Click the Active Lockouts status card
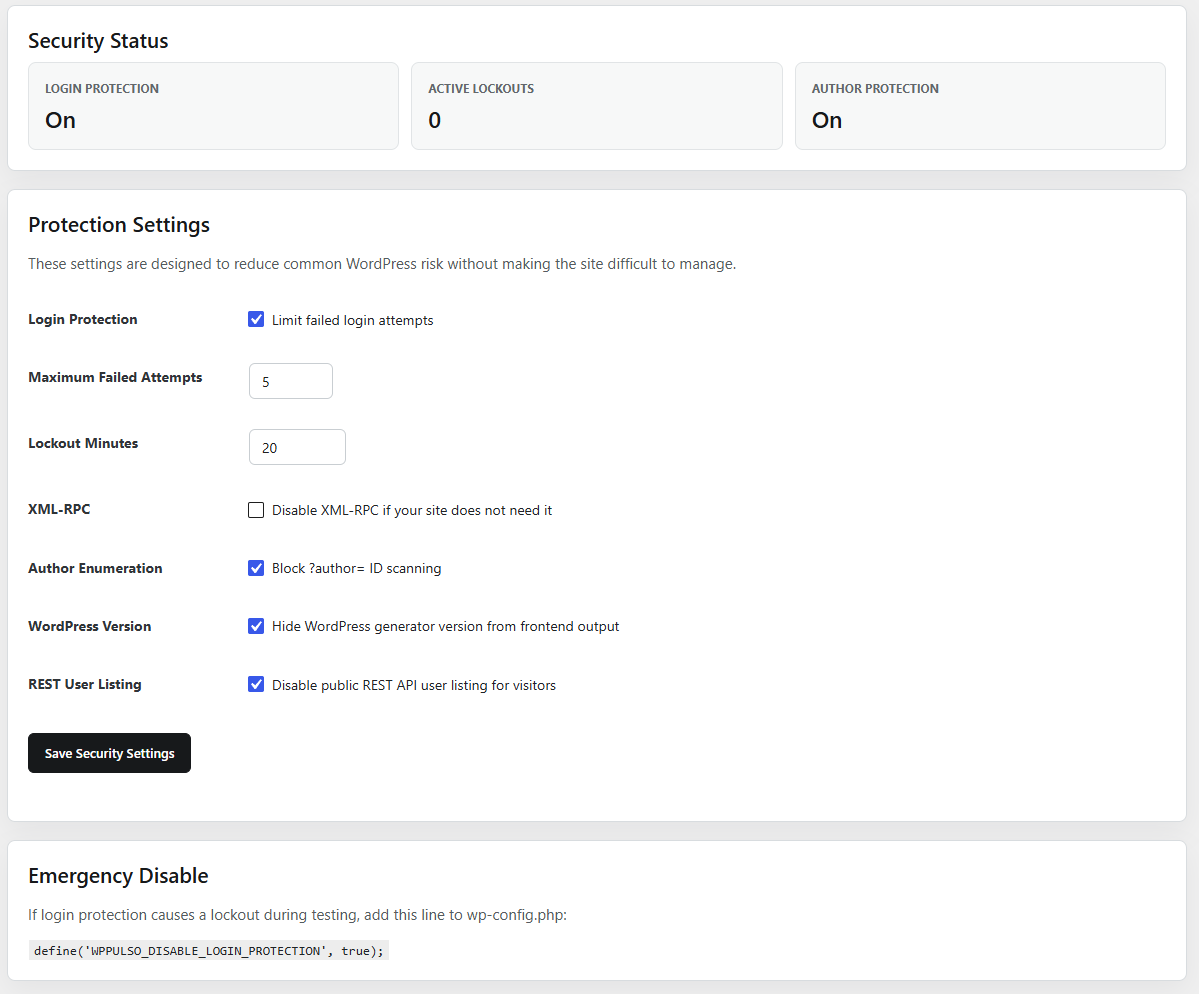Viewport: 1199px width, 994px height. point(596,106)
